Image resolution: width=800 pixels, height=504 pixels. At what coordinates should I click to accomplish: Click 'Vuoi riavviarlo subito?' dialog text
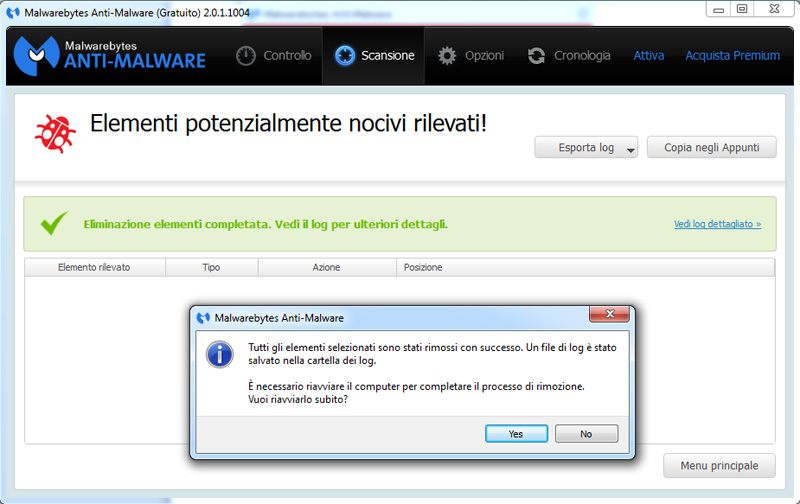click(x=298, y=399)
